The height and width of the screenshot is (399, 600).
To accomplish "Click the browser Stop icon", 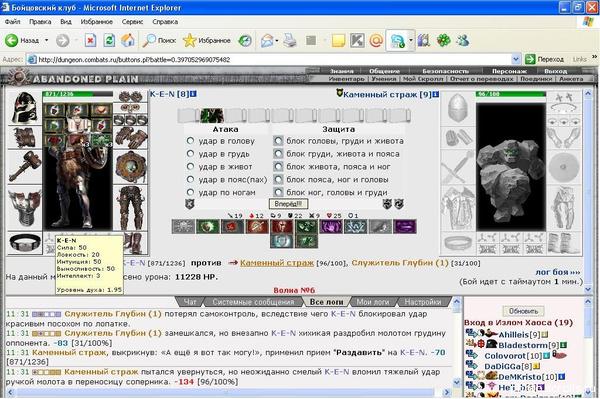I will (90, 40).
